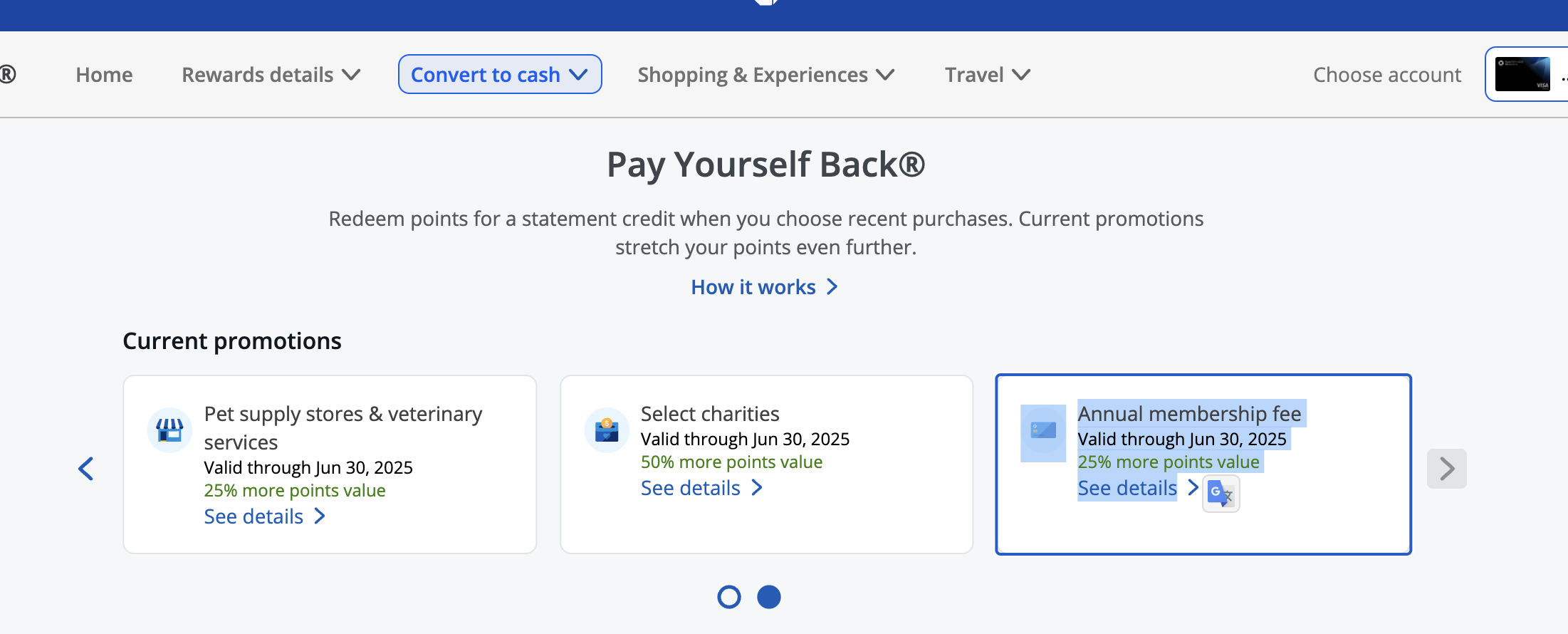
Task: Click arrow next to charities See details
Action: click(x=757, y=488)
